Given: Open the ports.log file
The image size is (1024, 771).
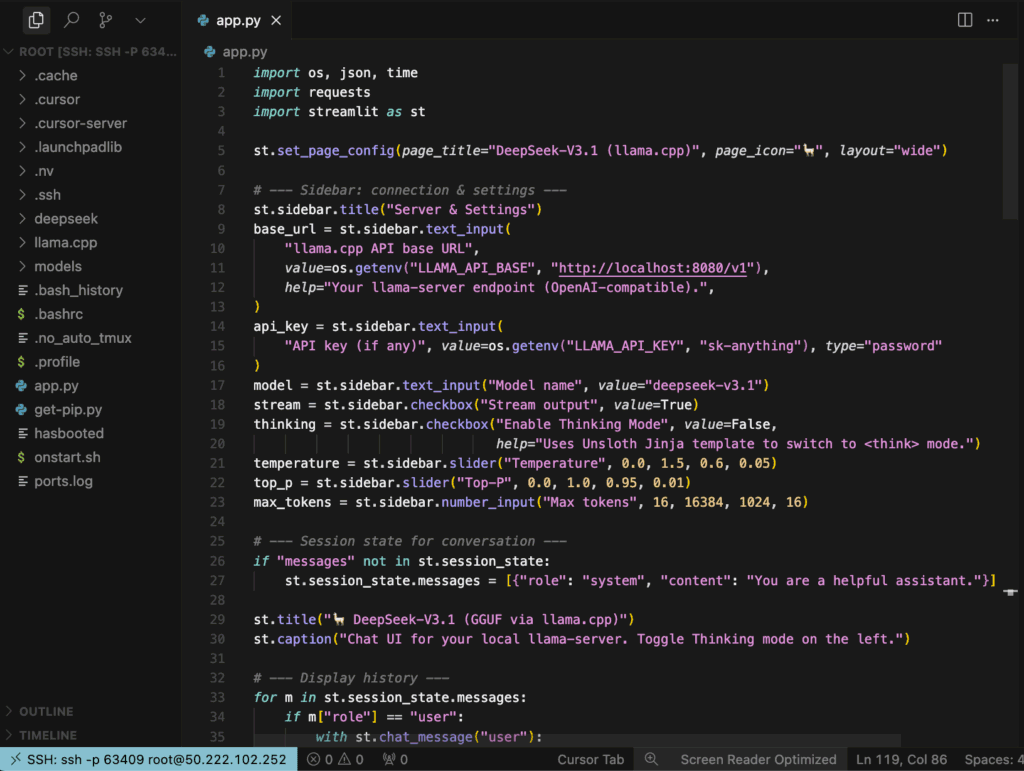Looking at the screenshot, I should [91, 481].
